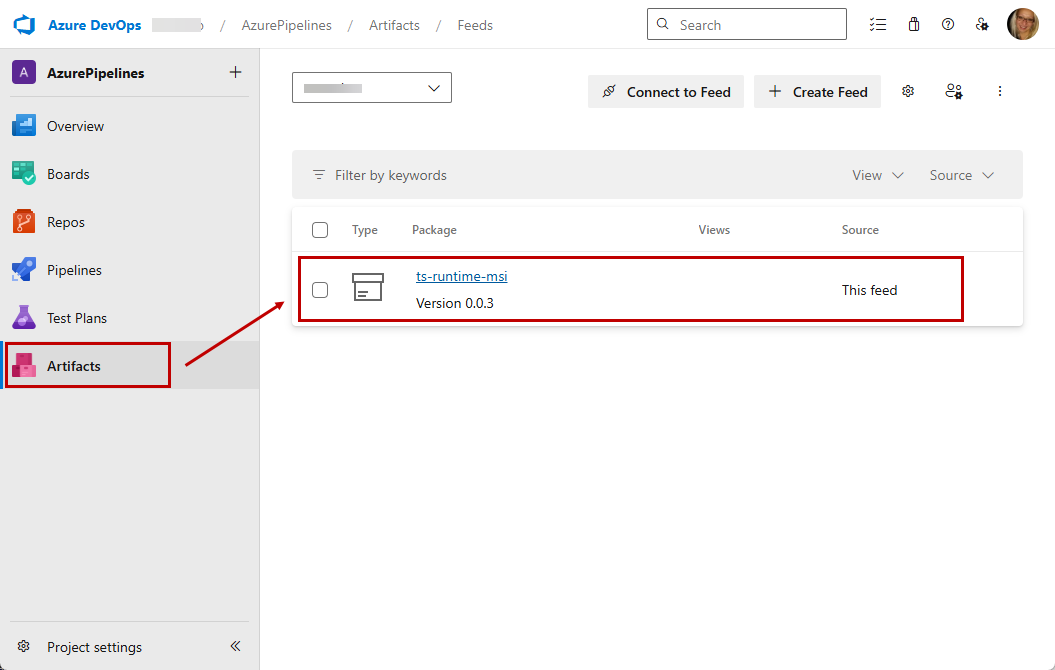Image resolution: width=1055 pixels, height=670 pixels.
Task: Open Overview in the sidebar
Action: coord(129,126)
